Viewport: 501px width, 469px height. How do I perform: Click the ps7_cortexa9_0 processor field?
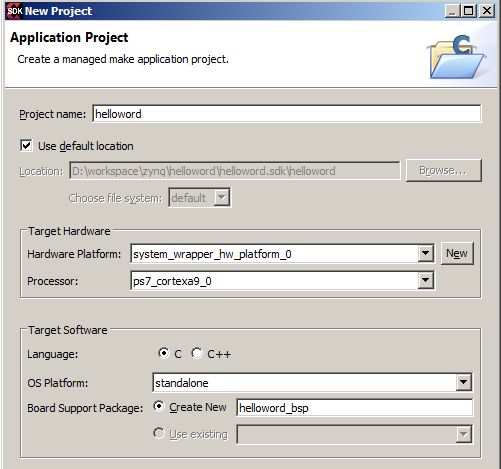(282, 281)
